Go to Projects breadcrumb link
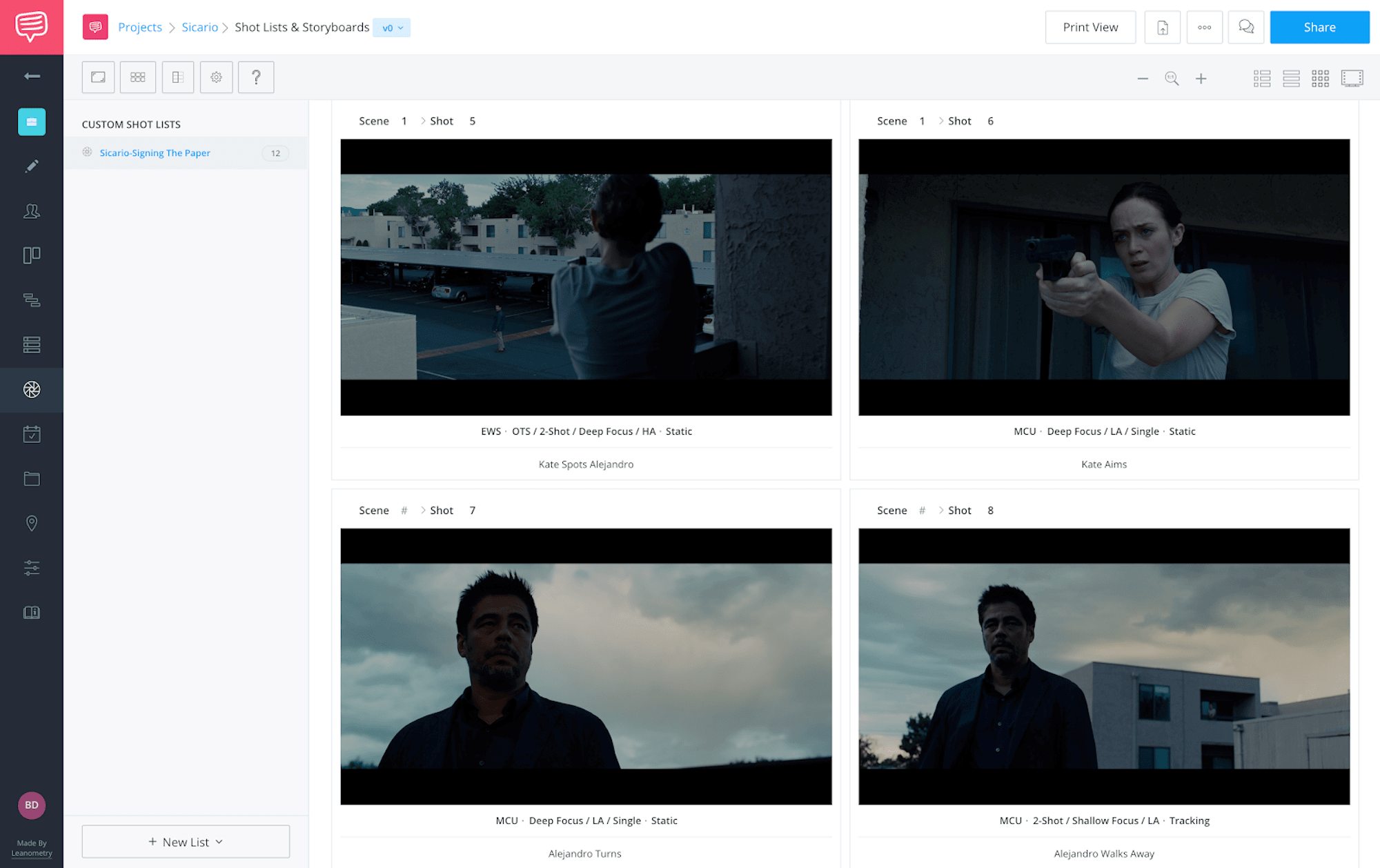Screen dimensions: 1380x868 click(140, 27)
